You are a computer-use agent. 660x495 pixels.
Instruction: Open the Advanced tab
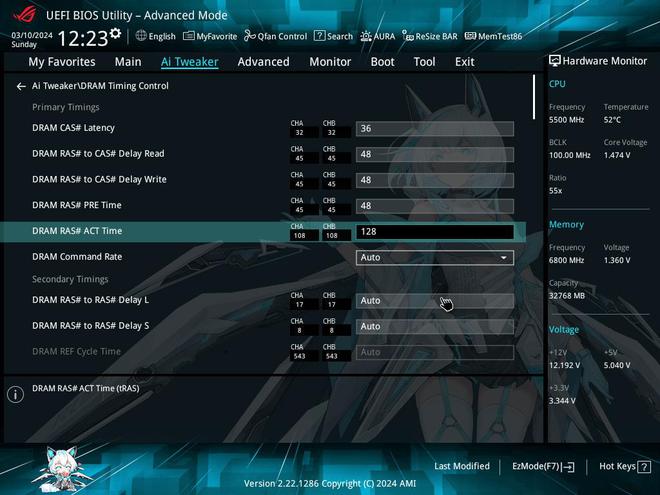point(263,62)
